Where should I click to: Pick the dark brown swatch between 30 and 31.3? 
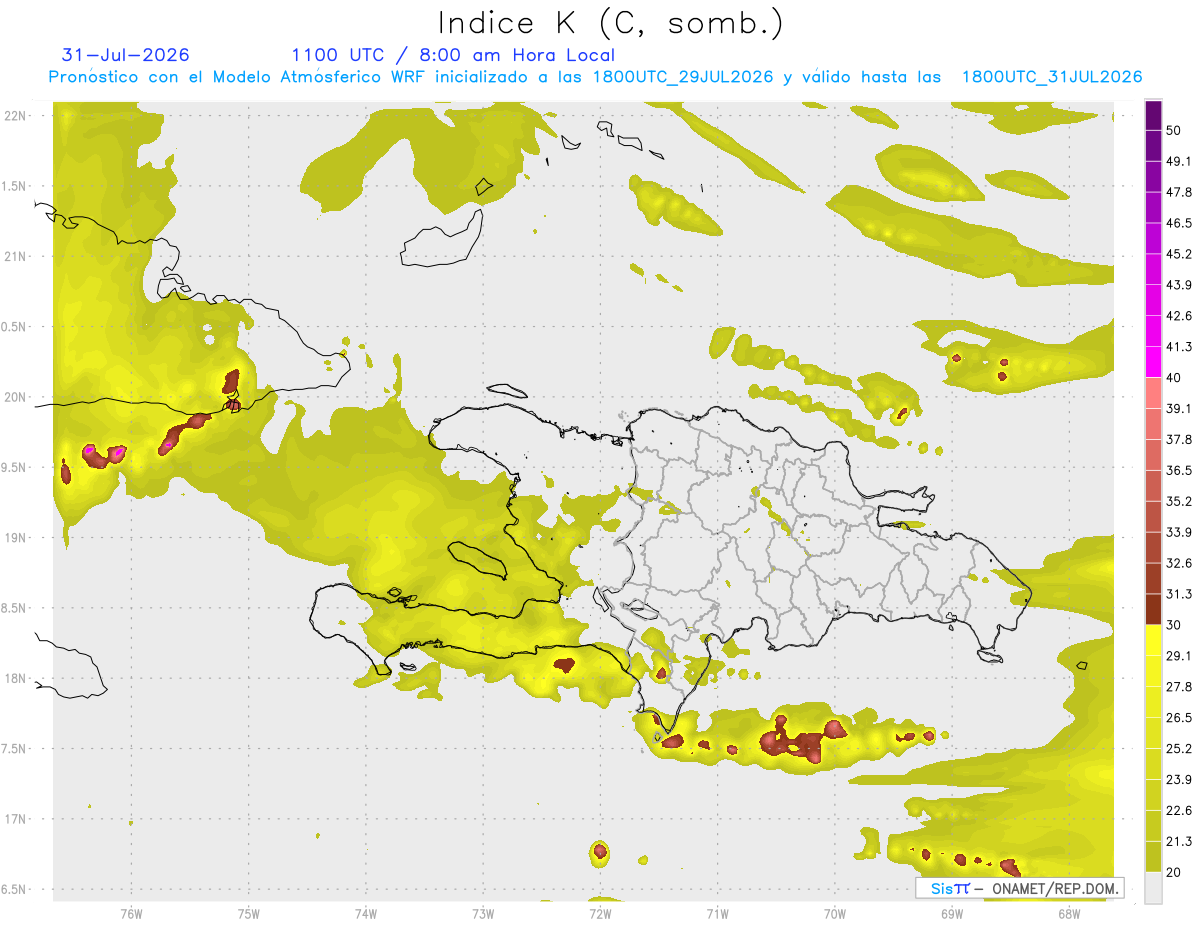pyautogui.click(x=1153, y=610)
